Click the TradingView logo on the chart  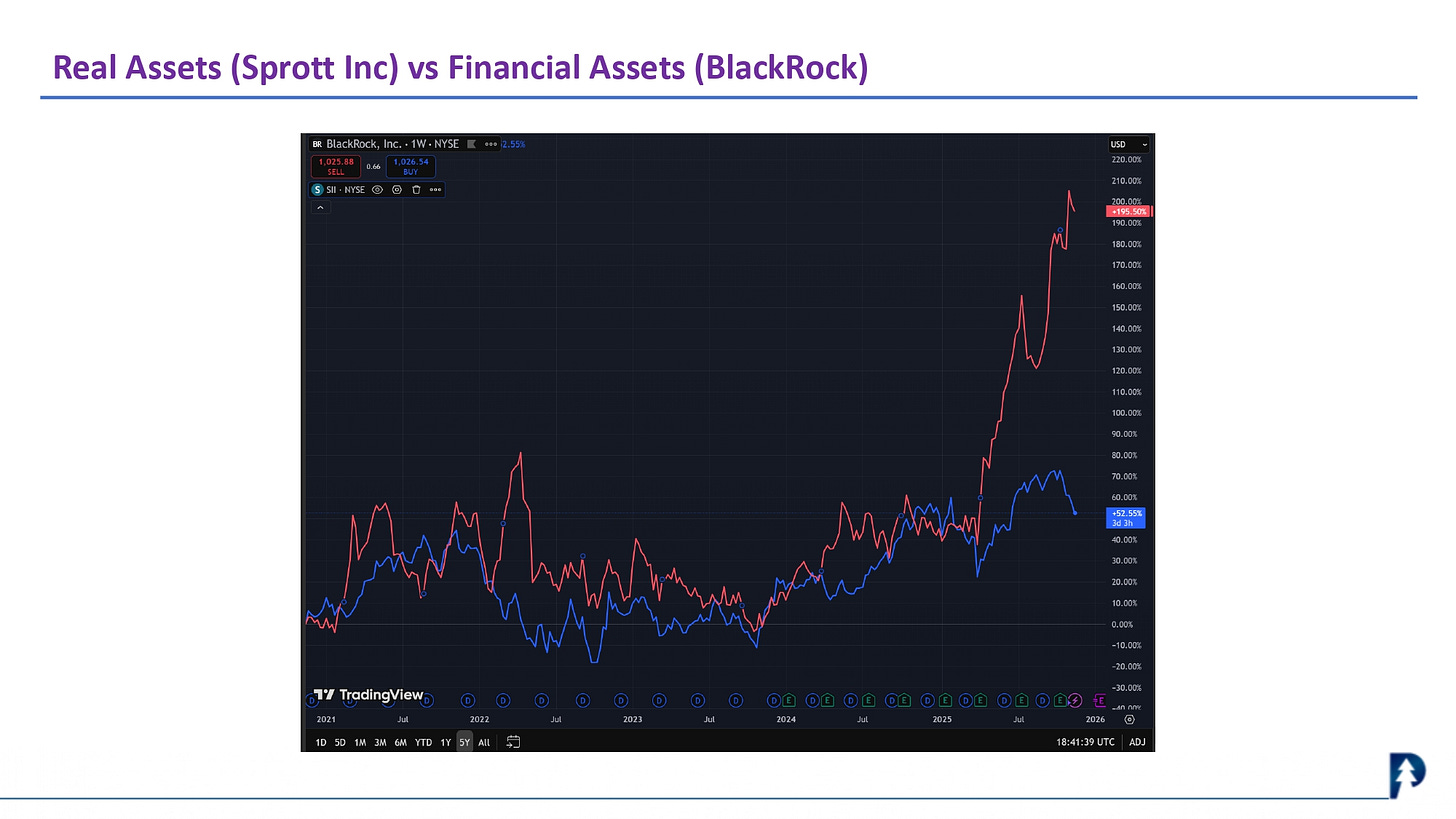coord(368,695)
